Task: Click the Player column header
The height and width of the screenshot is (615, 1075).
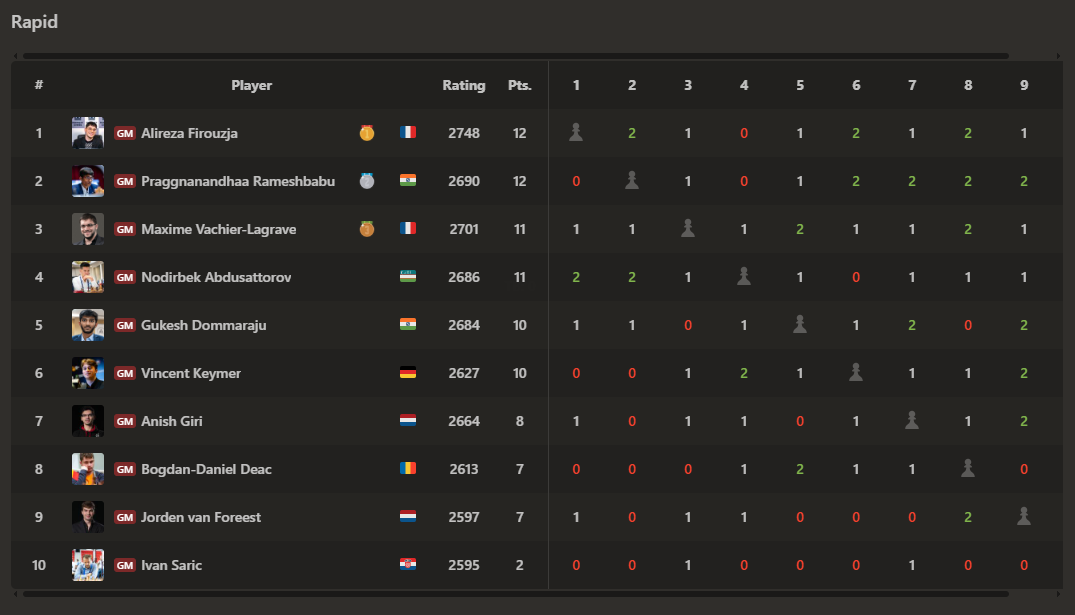Action: tap(252, 86)
